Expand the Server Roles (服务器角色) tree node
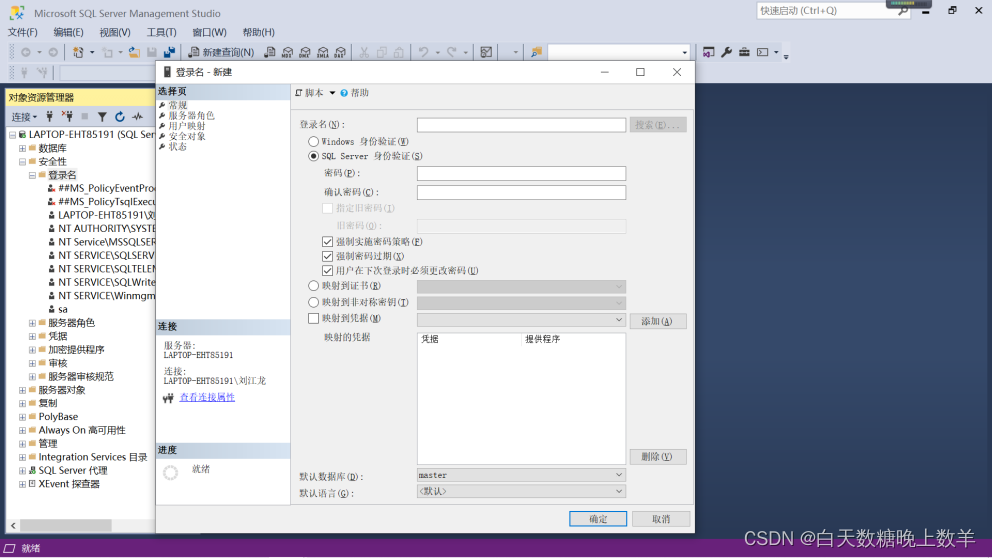992x558 pixels. 32,323
